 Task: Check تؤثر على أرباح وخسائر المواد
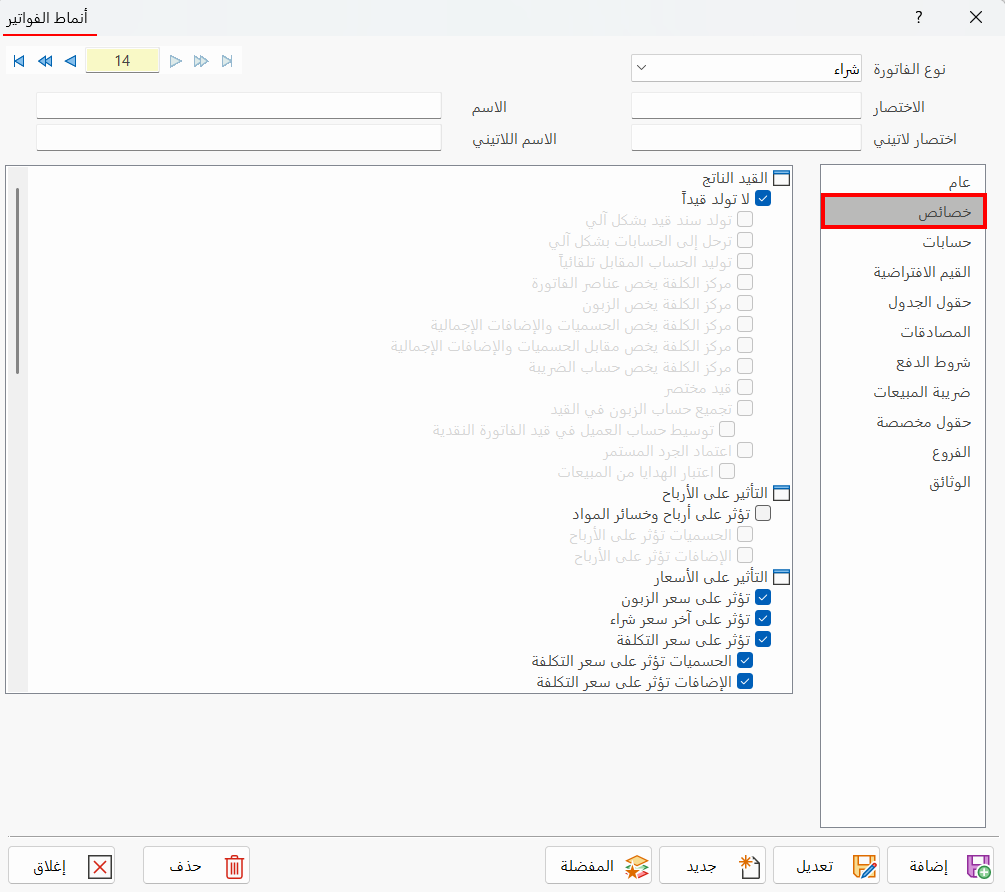click(763, 513)
